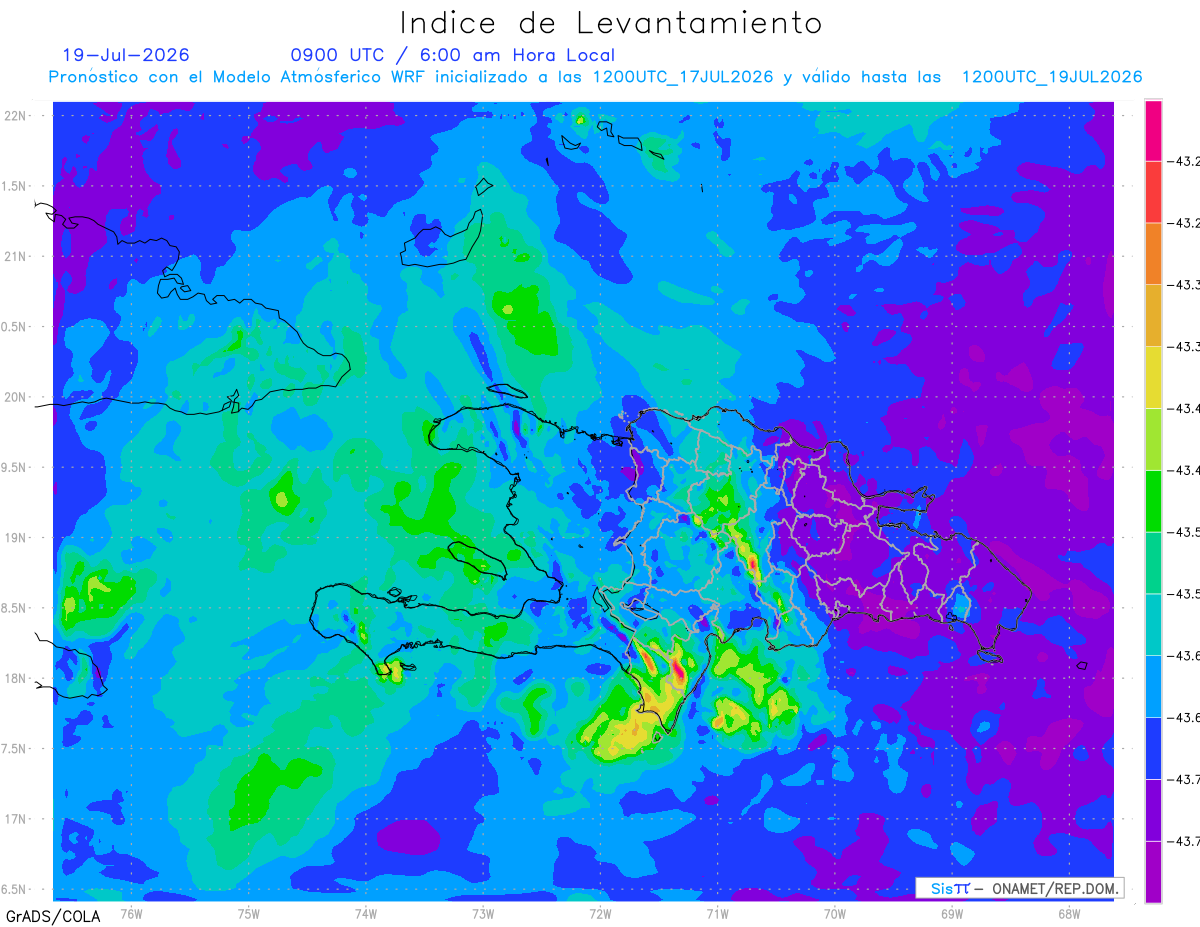Image resolution: width=1200 pixels, height=927 pixels.
Task: Click the title "Indice de Levantamiento"
Action: coord(610,22)
